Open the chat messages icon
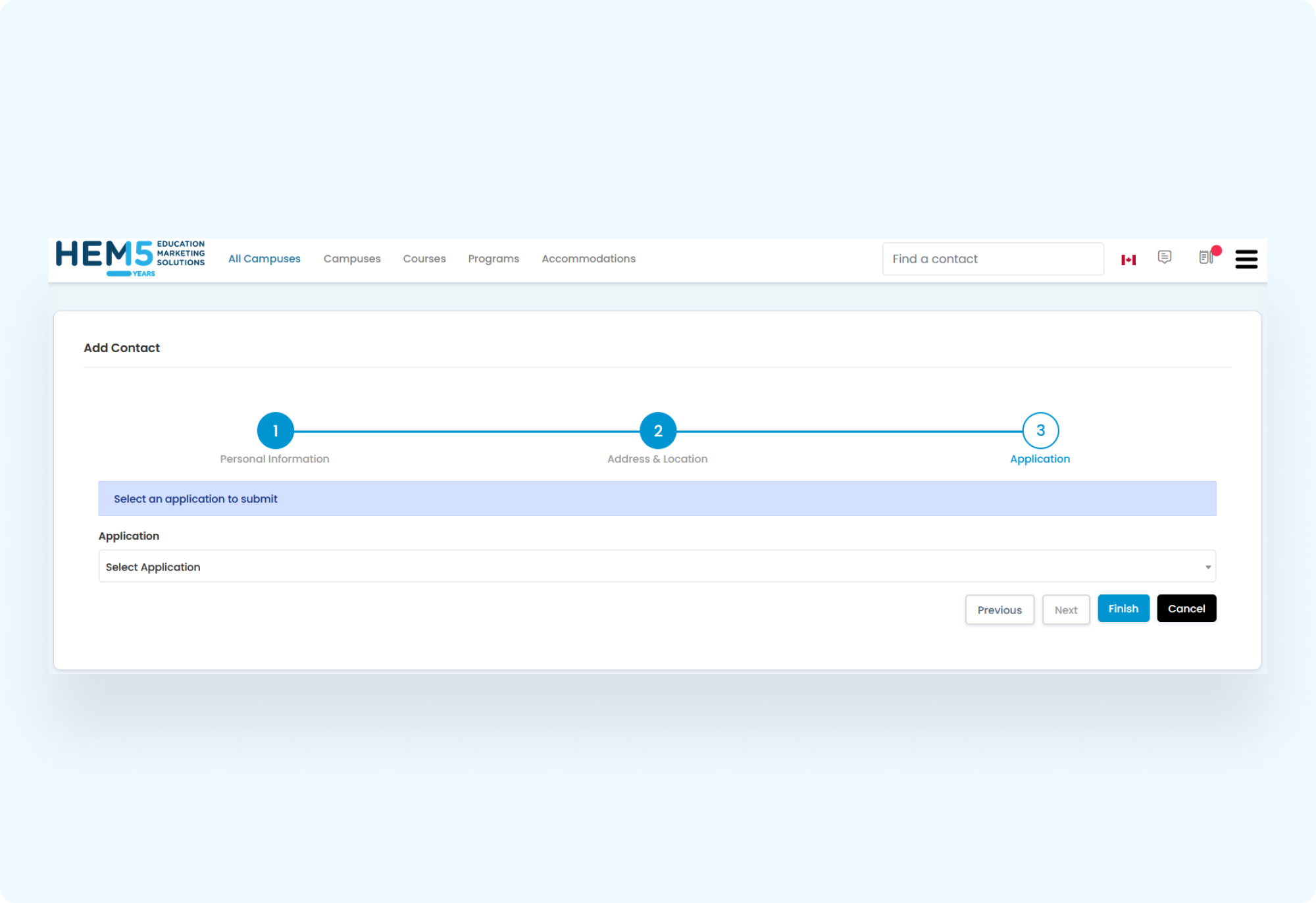This screenshot has height=903, width=1316. click(x=1165, y=257)
